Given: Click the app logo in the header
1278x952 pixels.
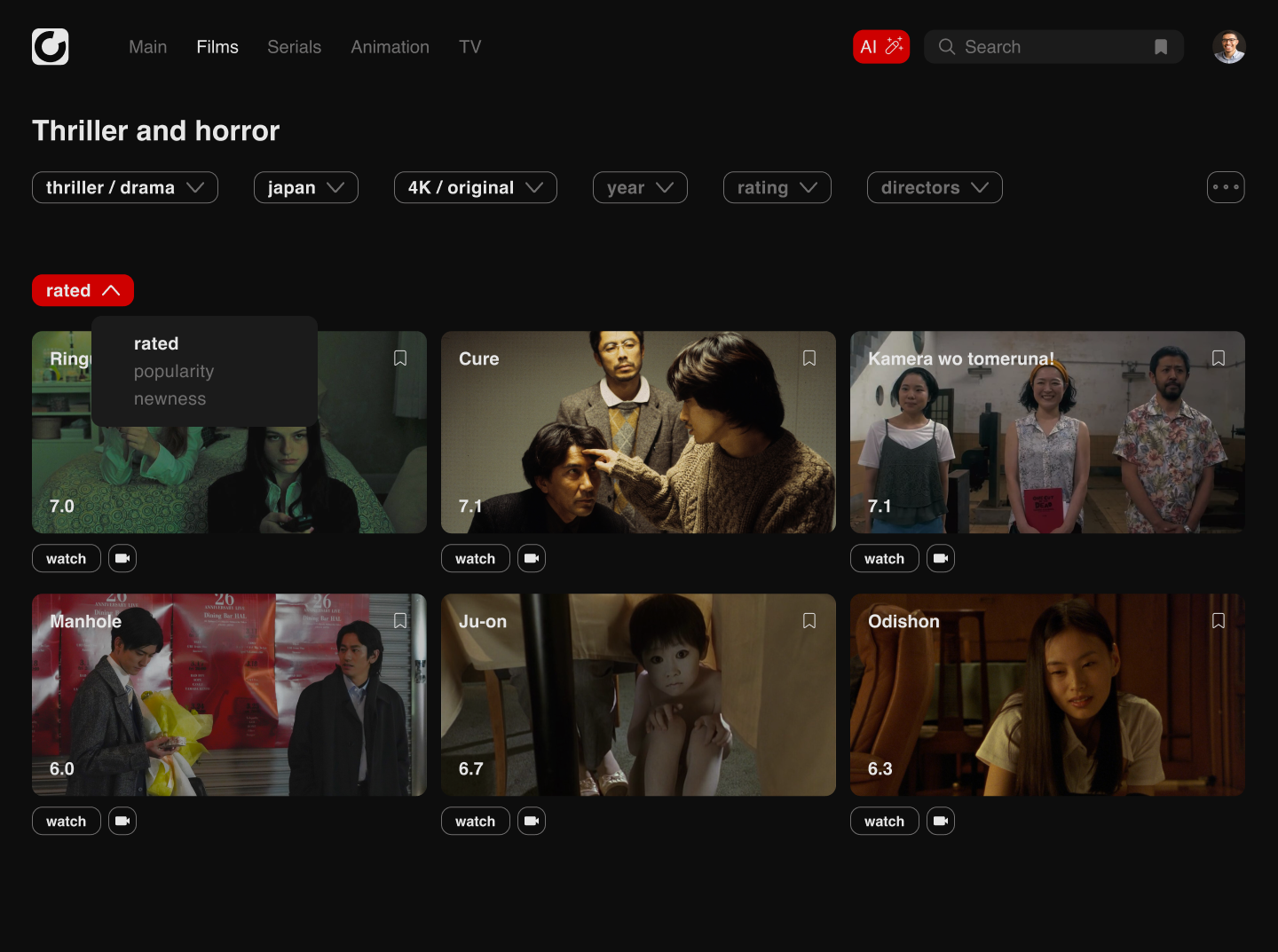Looking at the screenshot, I should [x=51, y=47].
